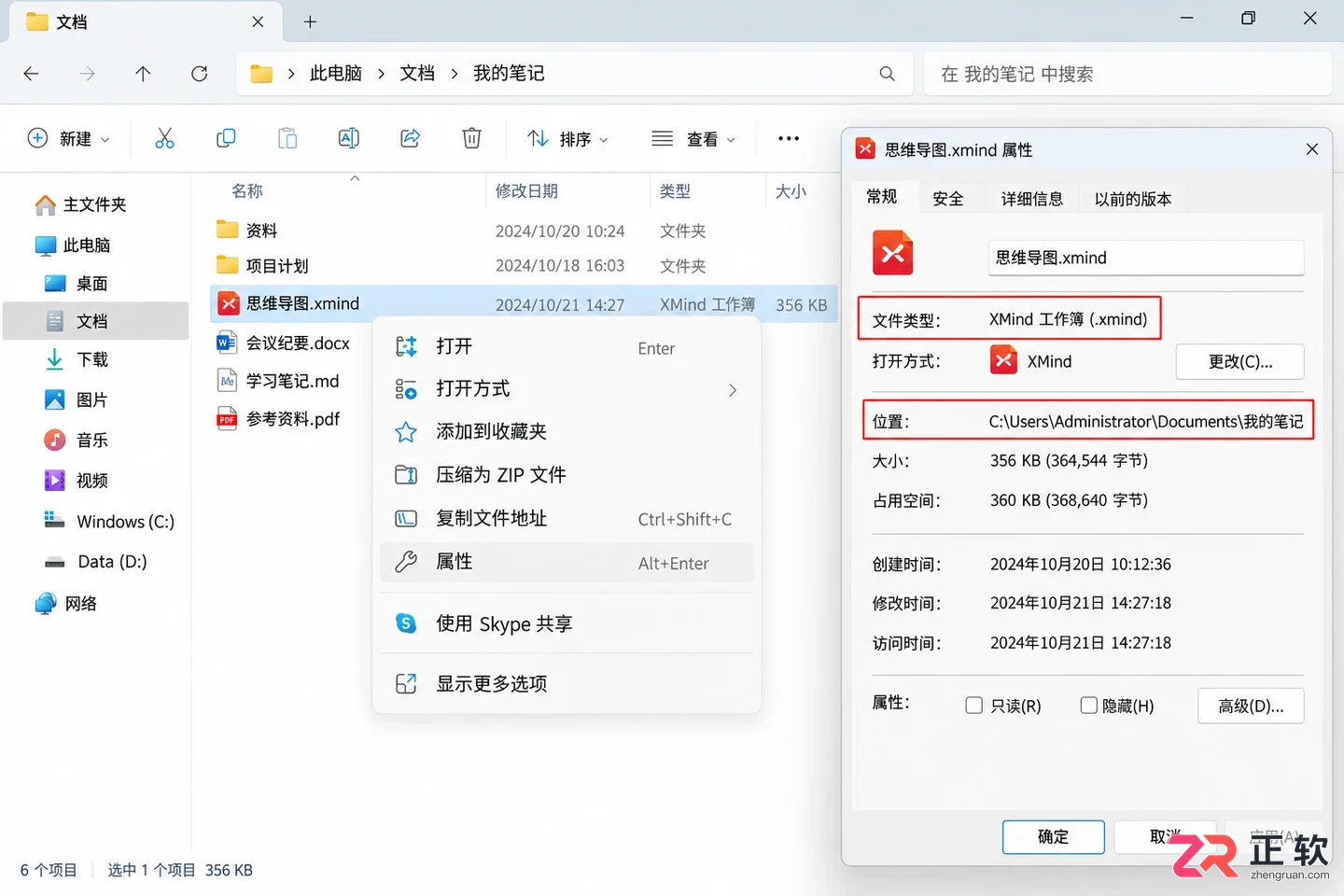Viewport: 1344px width, 896px height.
Task: Expand the 打开方式 submenu arrow
Action: click(x=733, y=390)
